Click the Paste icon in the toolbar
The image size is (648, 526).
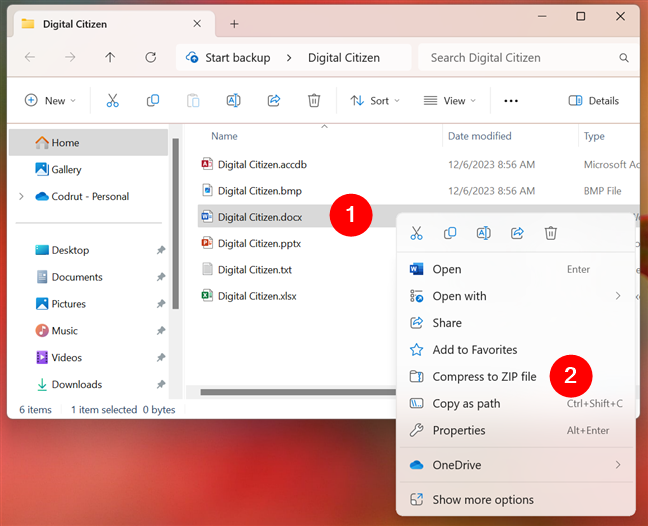click(x=193, y=100)
